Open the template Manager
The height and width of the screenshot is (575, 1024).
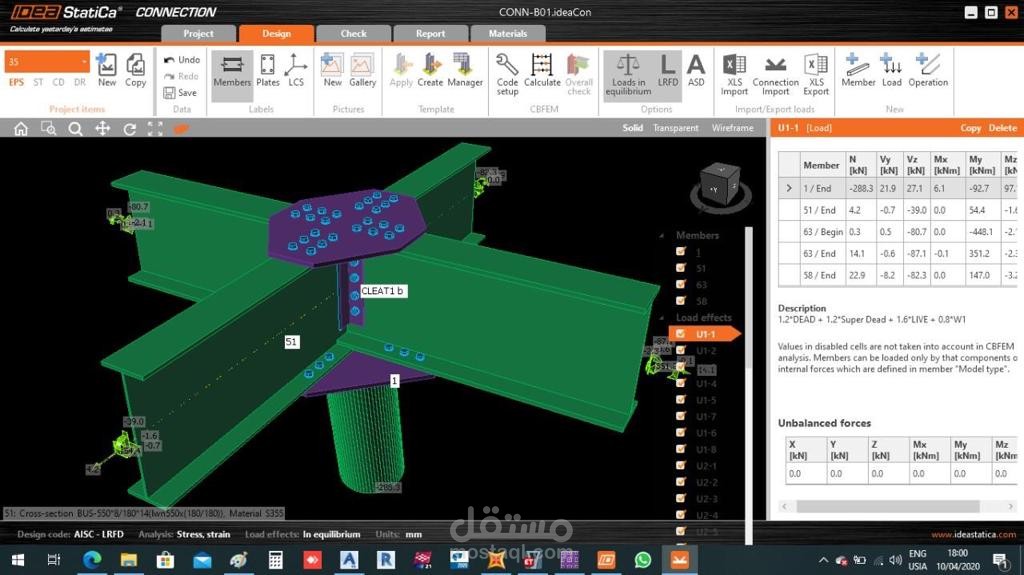pyautogui.click(x=465, y=70)
